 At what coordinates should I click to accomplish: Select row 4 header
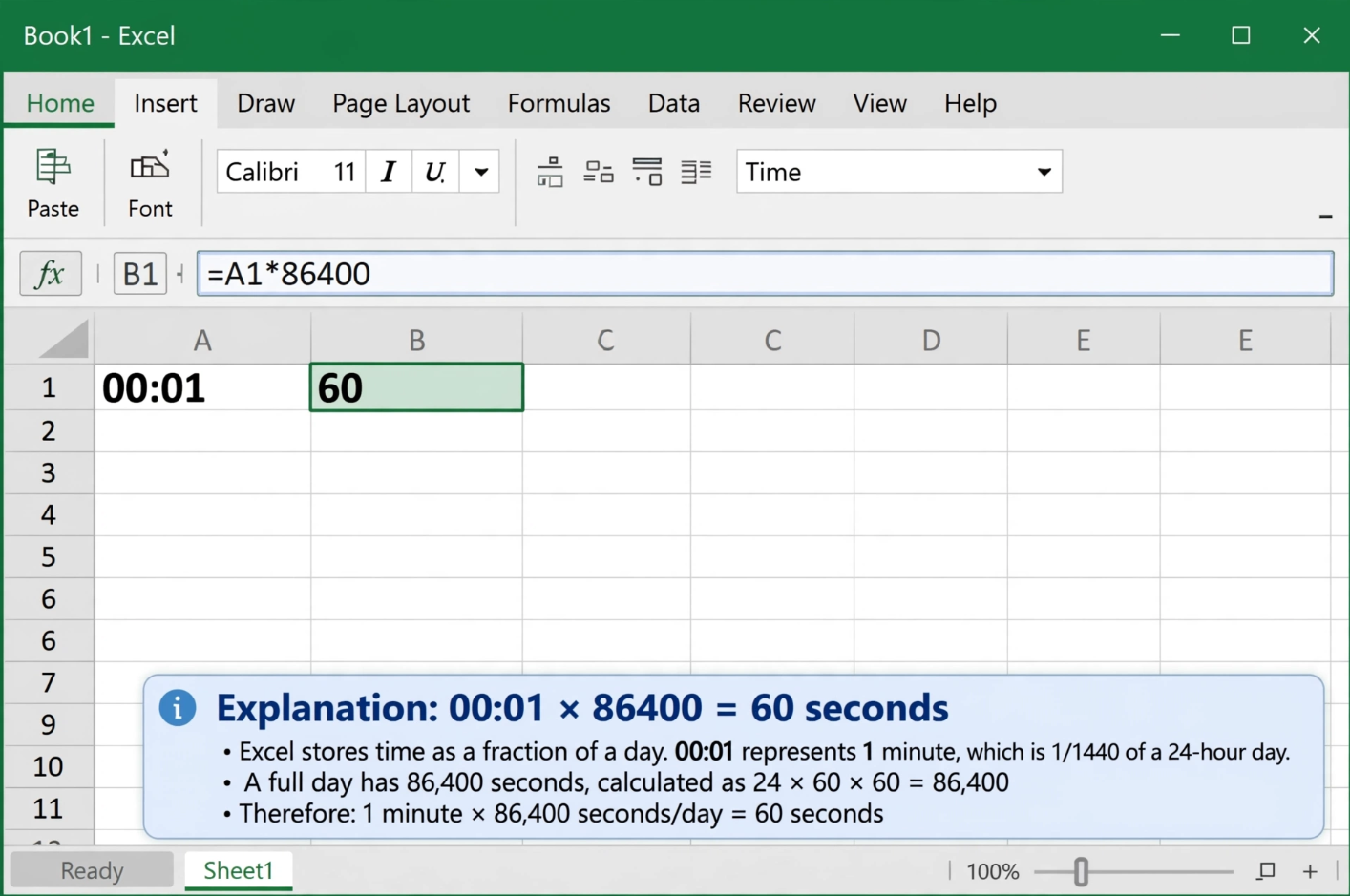[x=49, y=515]
